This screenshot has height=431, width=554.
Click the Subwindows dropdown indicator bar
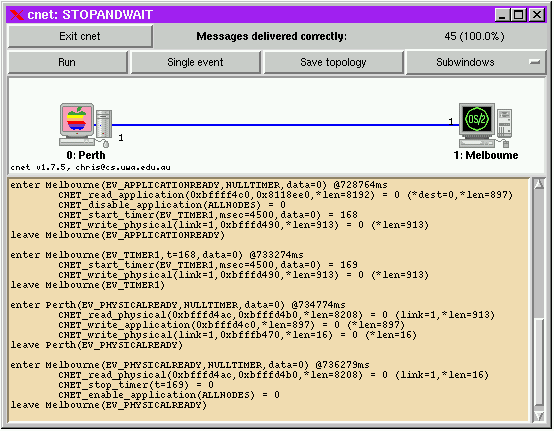point(535,62)
